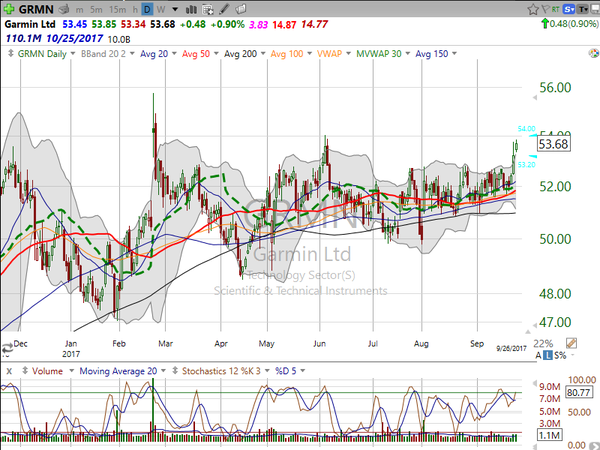The height and width of the screenshot is (450, 600).
Task: Open the Avg 100 indicator dropdown
Action: tap(309, 54)
